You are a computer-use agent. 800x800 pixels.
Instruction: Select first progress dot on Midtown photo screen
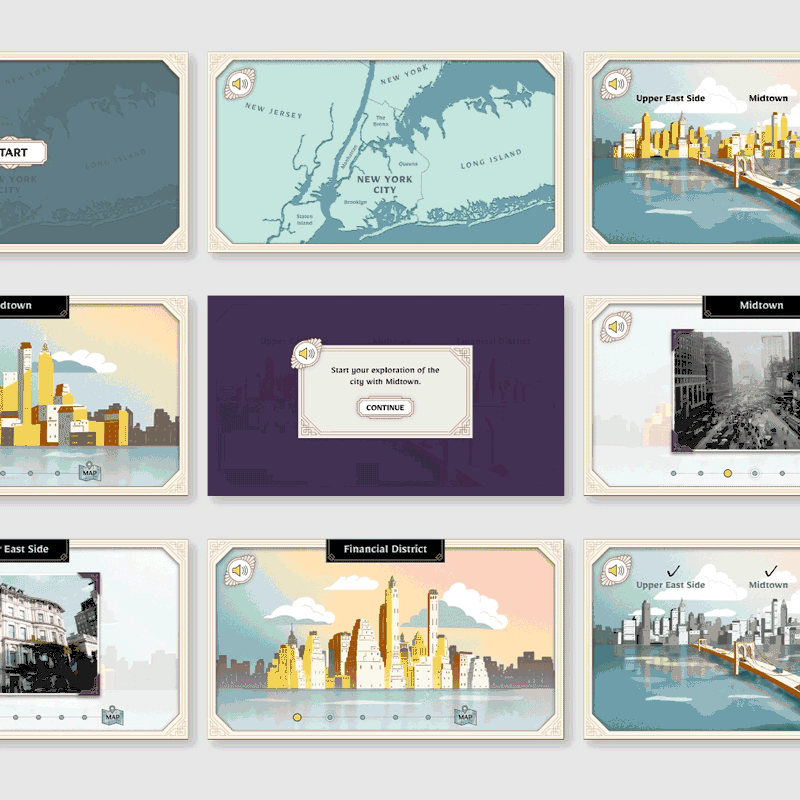[673, 473]
